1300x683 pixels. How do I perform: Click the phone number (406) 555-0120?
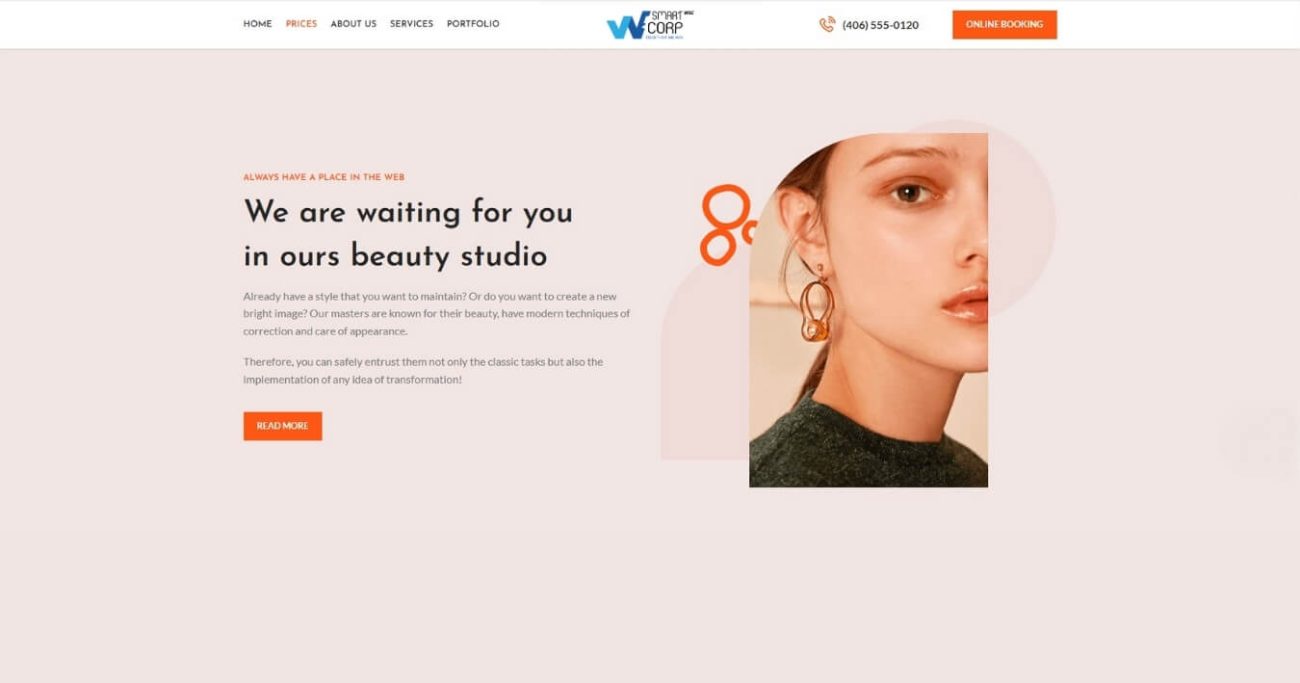click(880, 25)
